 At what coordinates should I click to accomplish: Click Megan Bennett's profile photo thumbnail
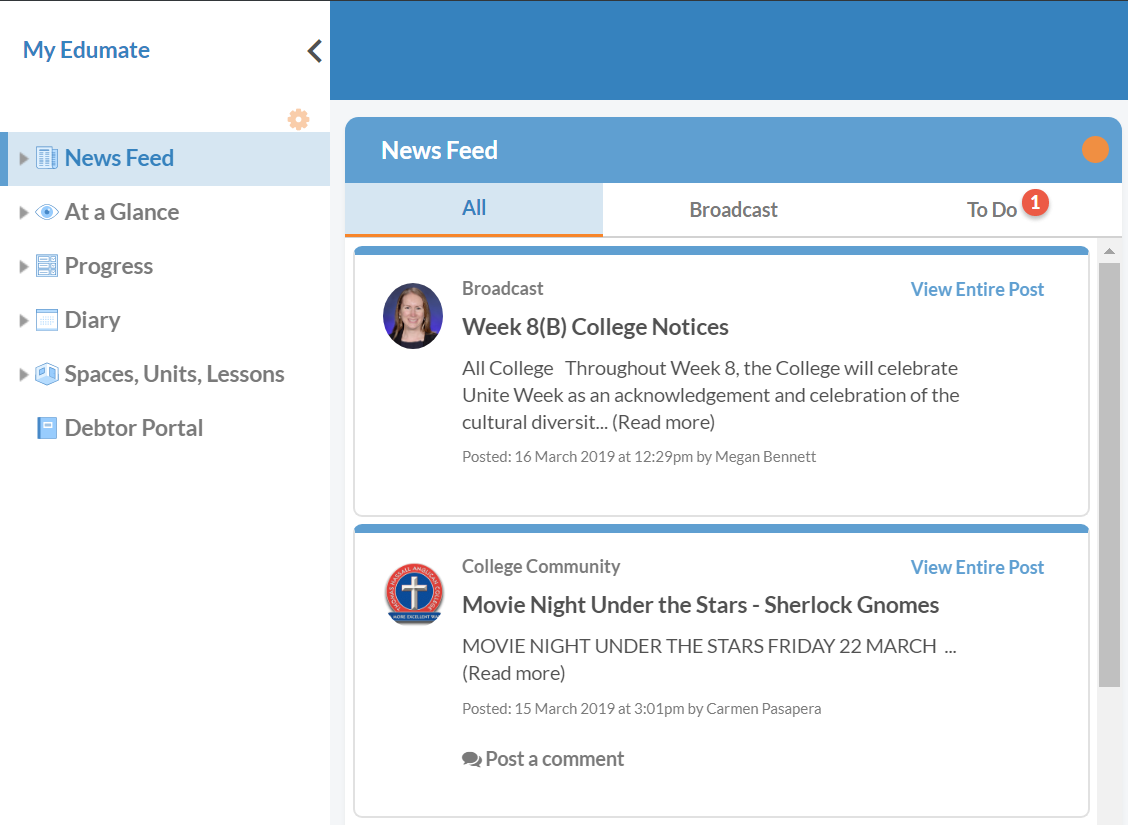[x=413, y=316]
